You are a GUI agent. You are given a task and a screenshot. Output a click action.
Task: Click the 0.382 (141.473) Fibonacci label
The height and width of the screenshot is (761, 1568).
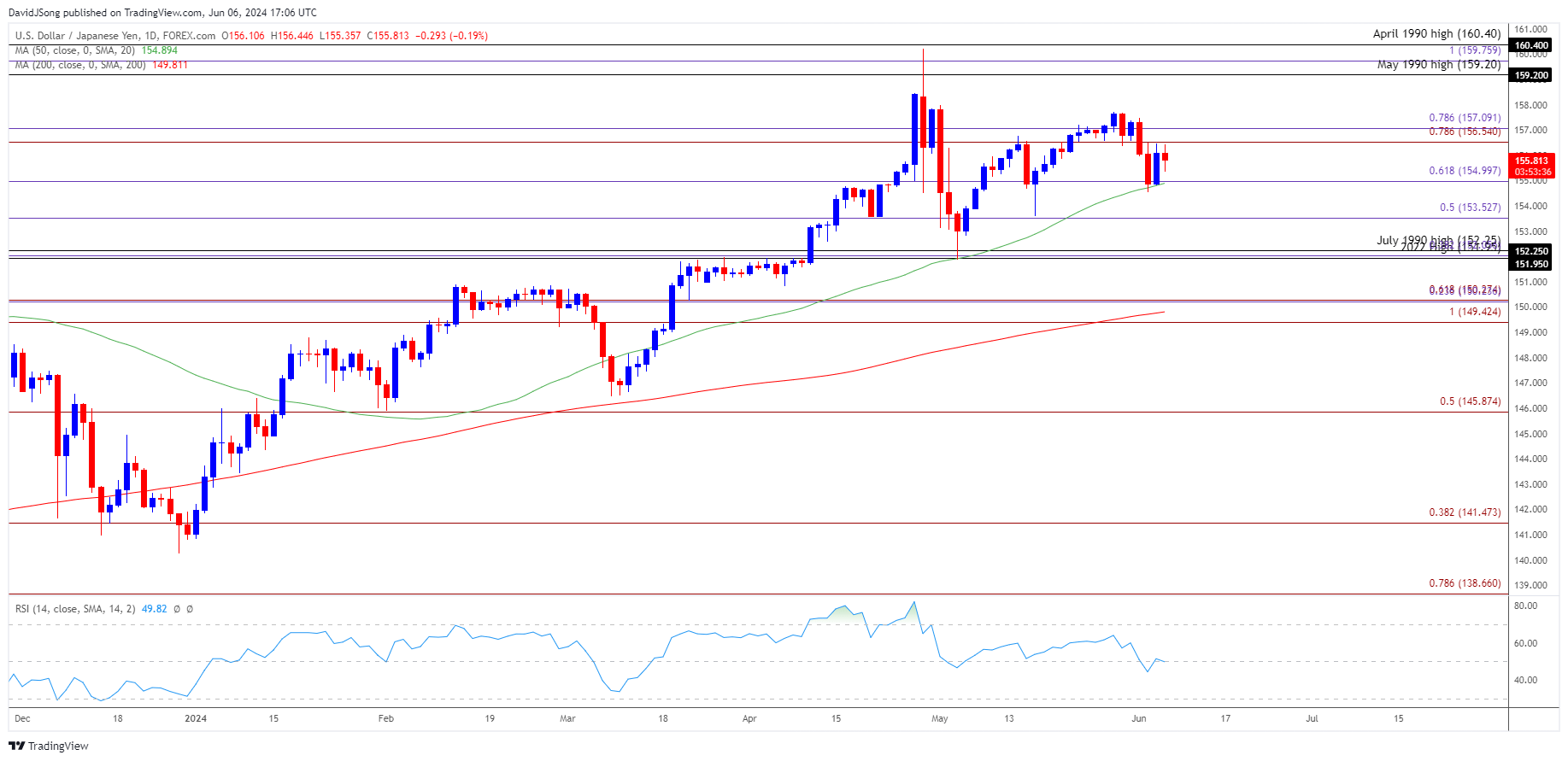[x=1465, y=512]
